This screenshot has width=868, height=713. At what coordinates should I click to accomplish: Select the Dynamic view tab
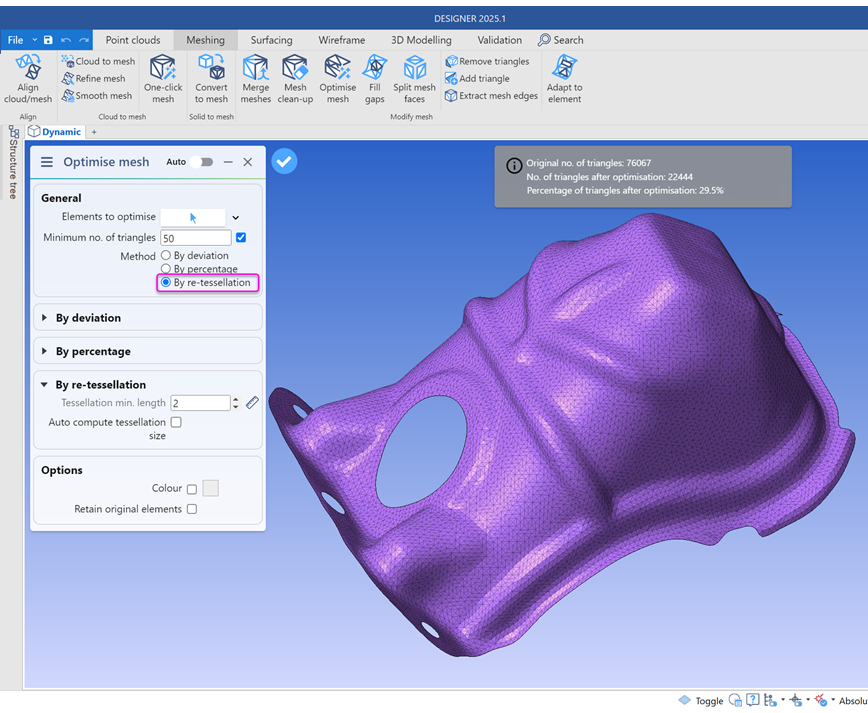point(55,132)
